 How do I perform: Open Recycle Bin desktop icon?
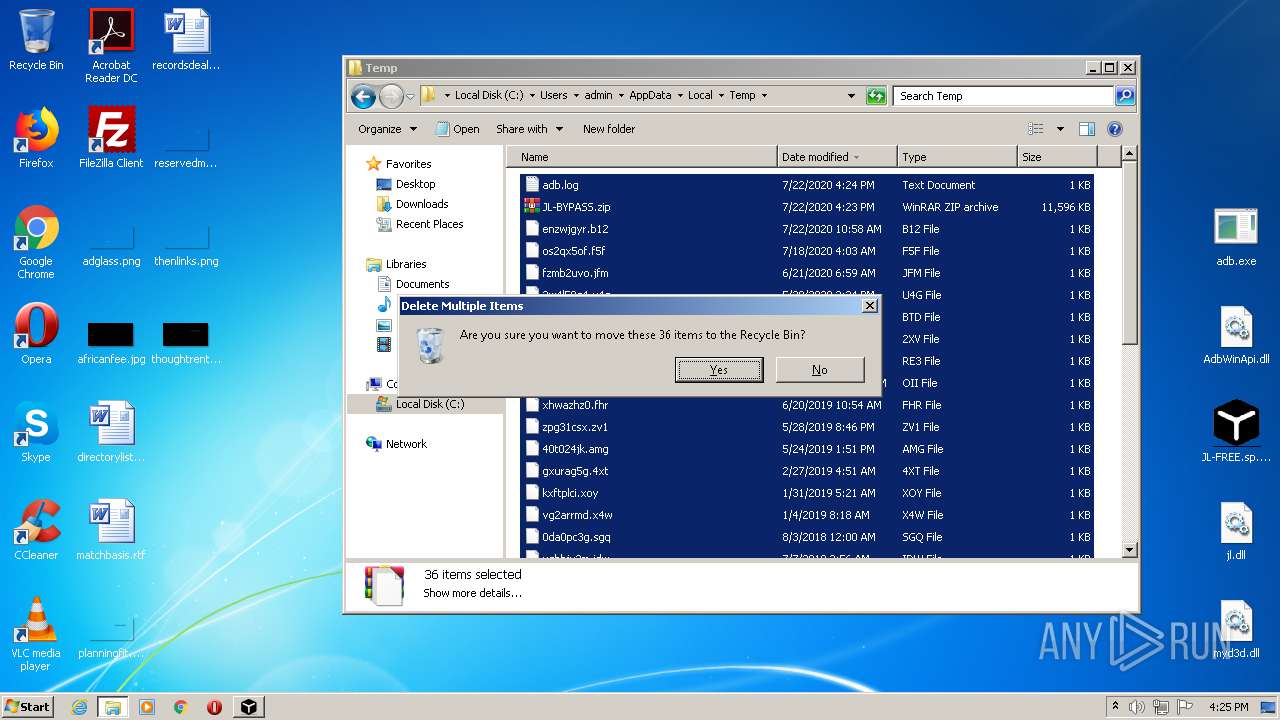(36, 40)
